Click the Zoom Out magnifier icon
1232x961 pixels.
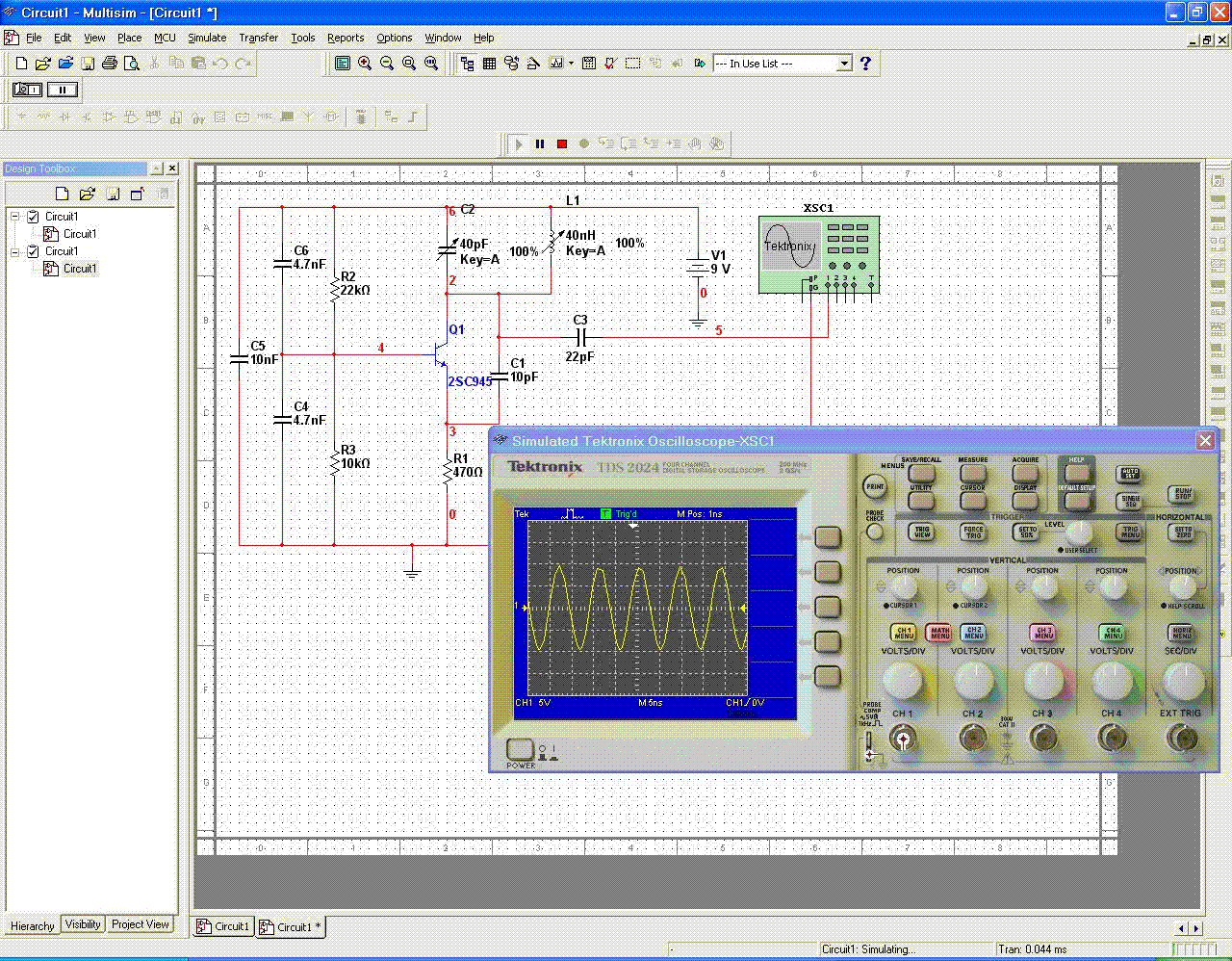(387, 64)
